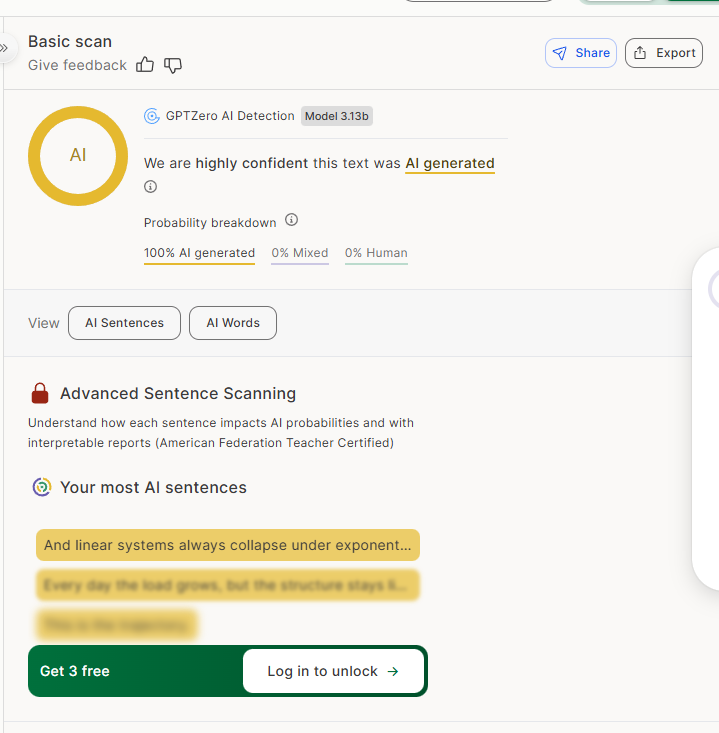The image size is (719, 733).
Task: Open info icon below confidence statement
Action: (x=150, y=187)
